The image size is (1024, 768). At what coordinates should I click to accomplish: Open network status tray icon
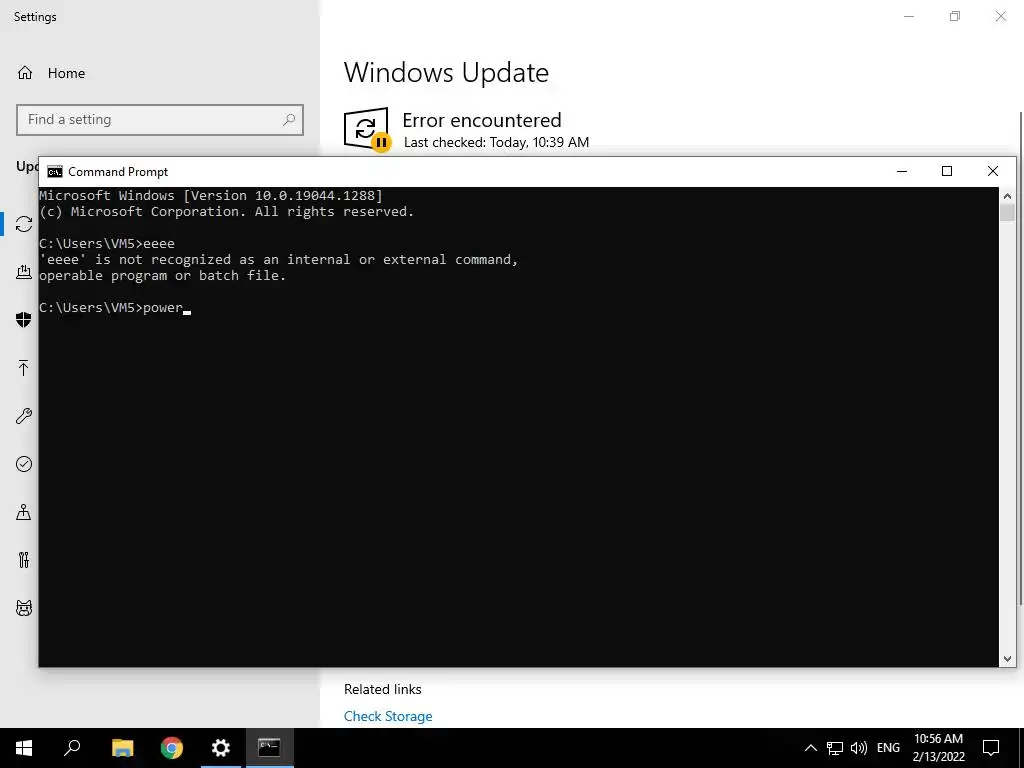coord(835,748)
